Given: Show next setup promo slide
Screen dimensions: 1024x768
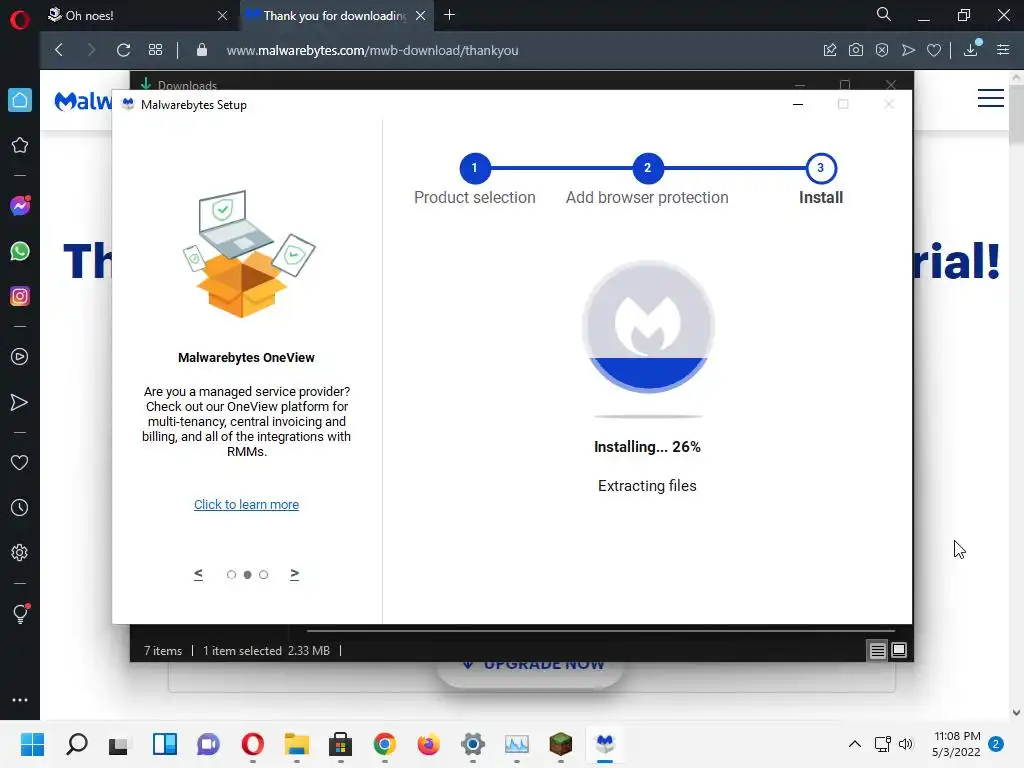Looking at the screenshot, I should click(295, 574).
